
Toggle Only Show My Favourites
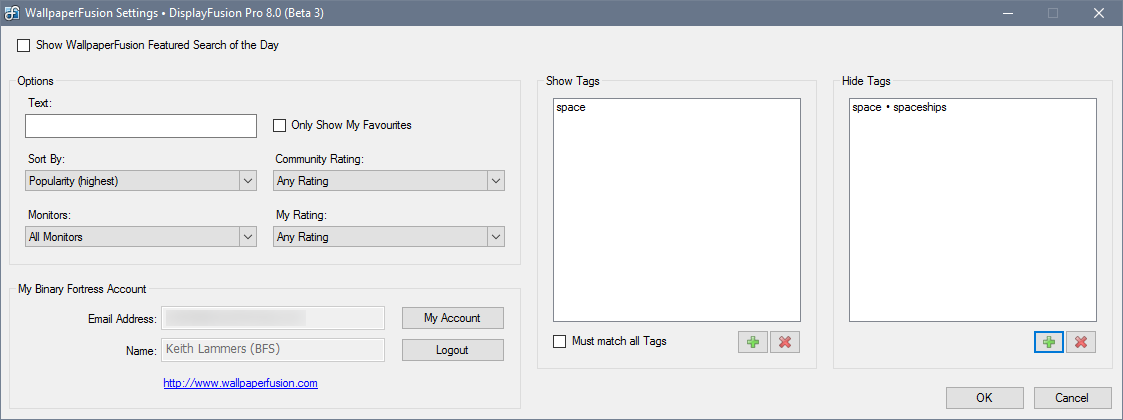click(x=280, y=126)
